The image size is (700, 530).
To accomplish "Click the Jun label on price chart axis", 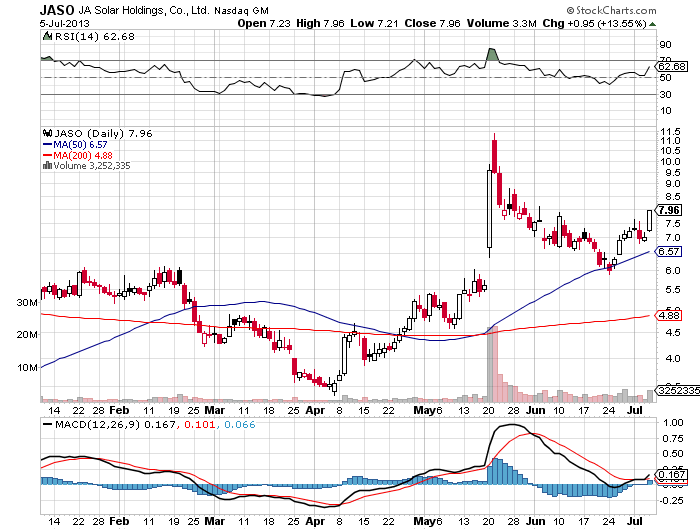I will 535,410.
